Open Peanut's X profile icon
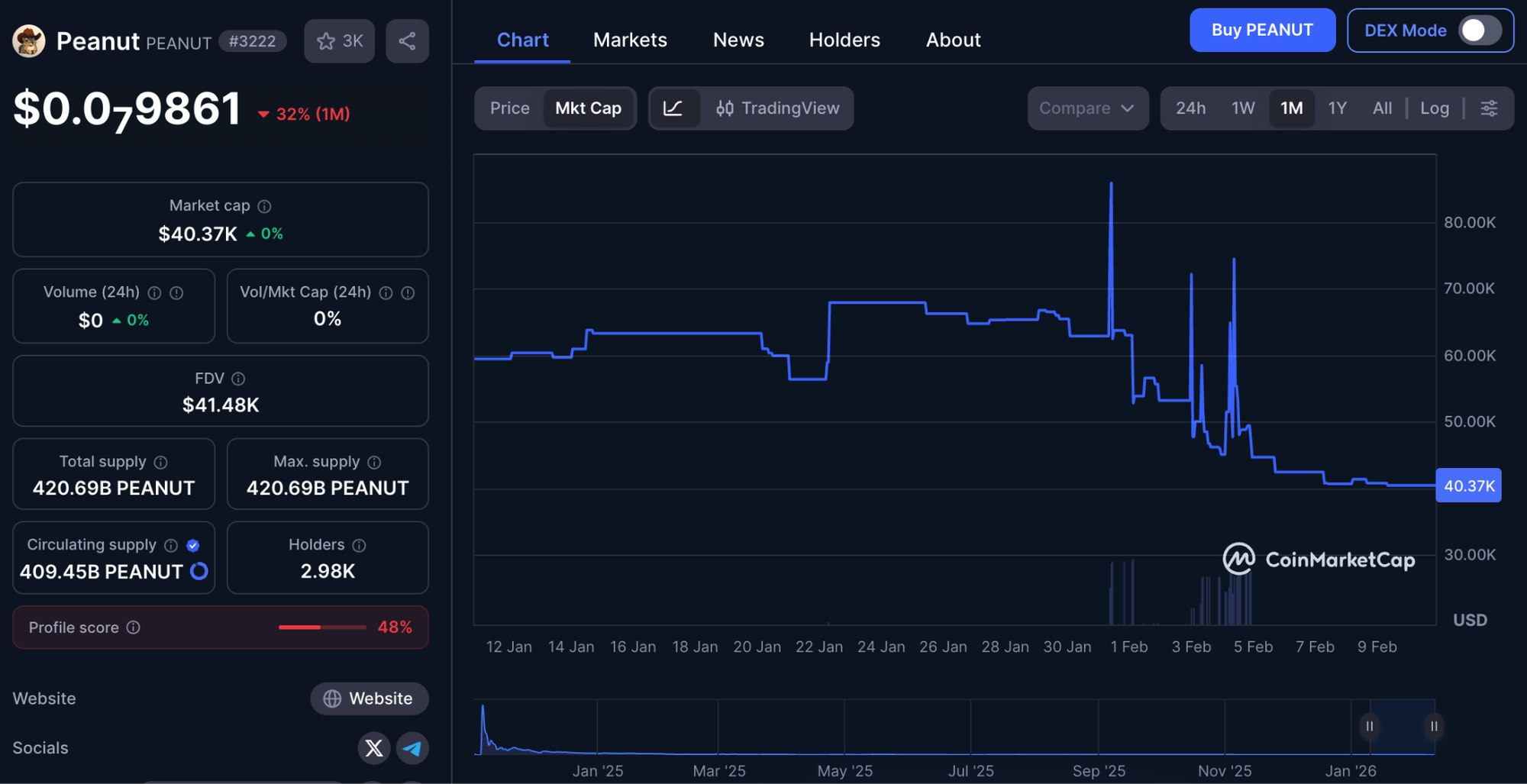The image size is (1527, 784). (373, 748)
